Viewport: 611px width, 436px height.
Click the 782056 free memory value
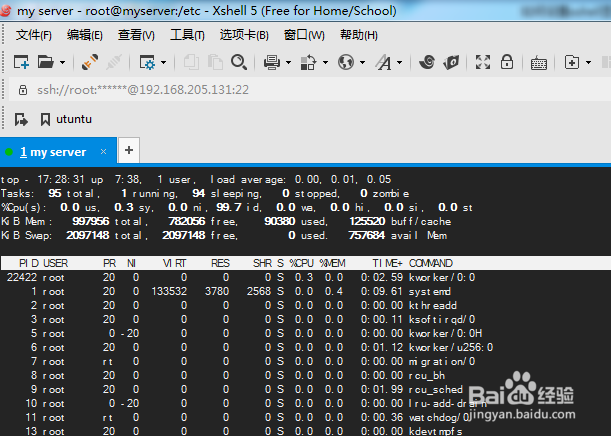187,221
